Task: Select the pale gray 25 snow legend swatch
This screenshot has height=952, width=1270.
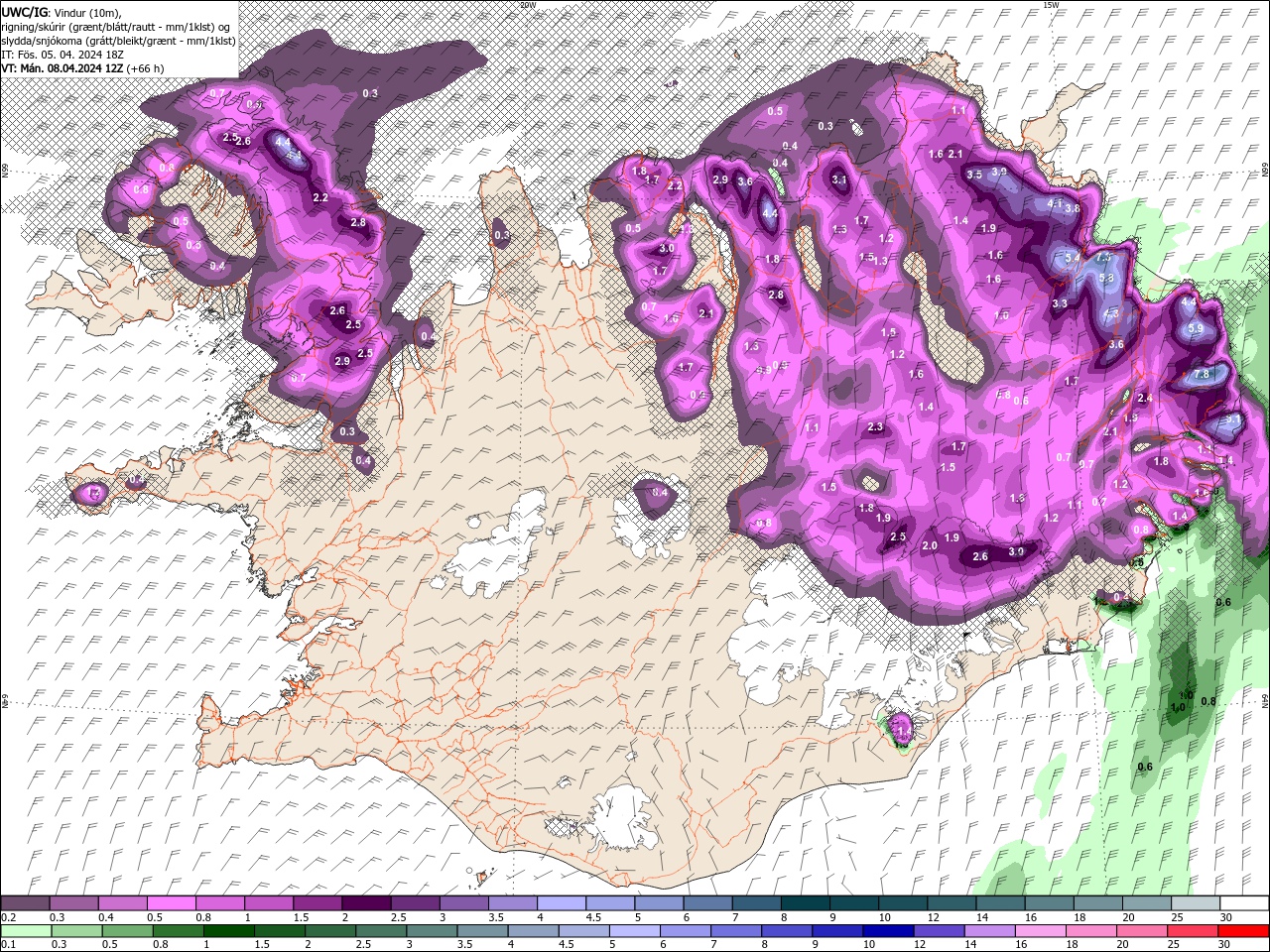Action: pos(1195,903)
